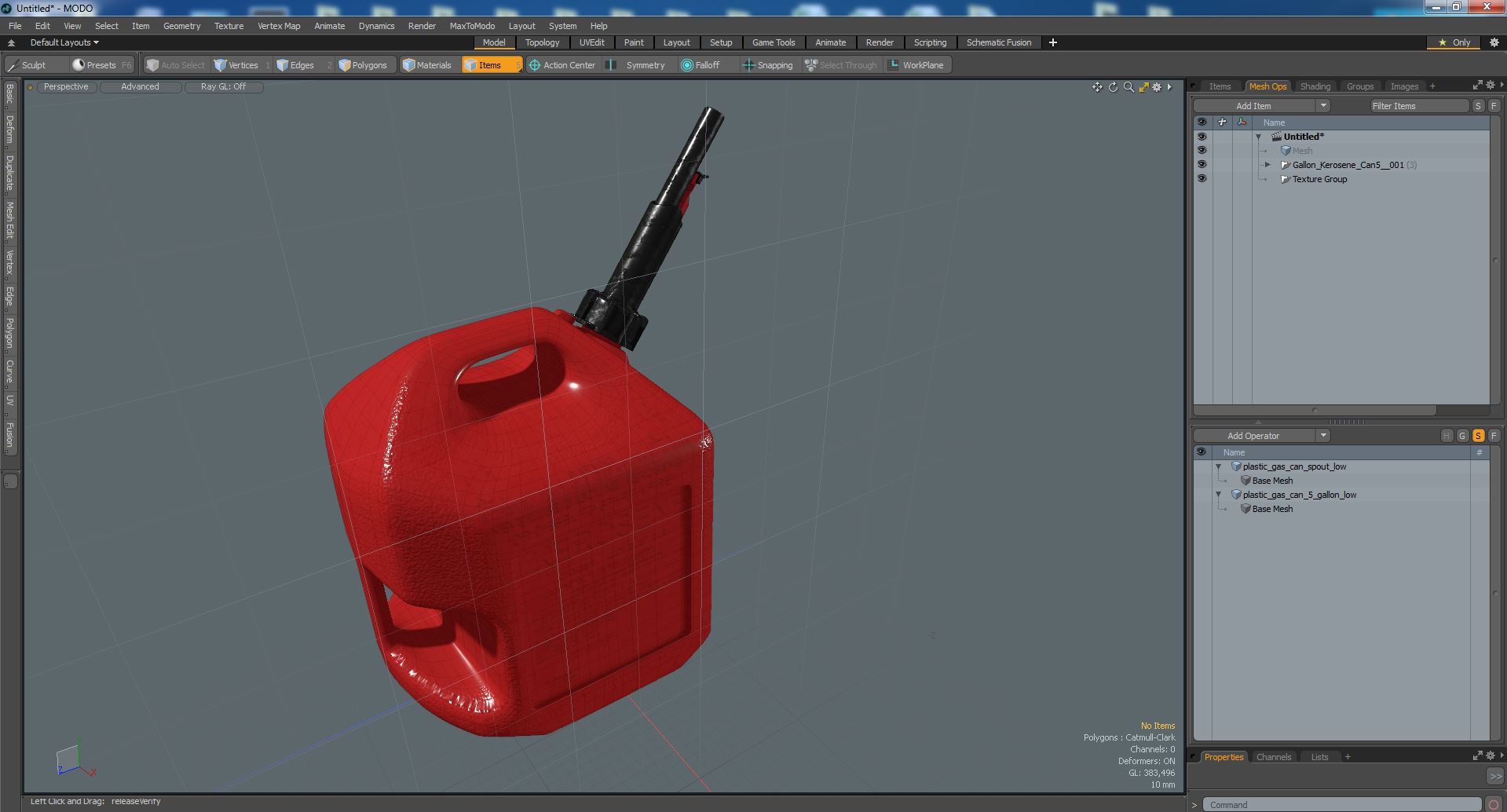
Task: Click the viewport move view icon
Action: pos(1097,87)
